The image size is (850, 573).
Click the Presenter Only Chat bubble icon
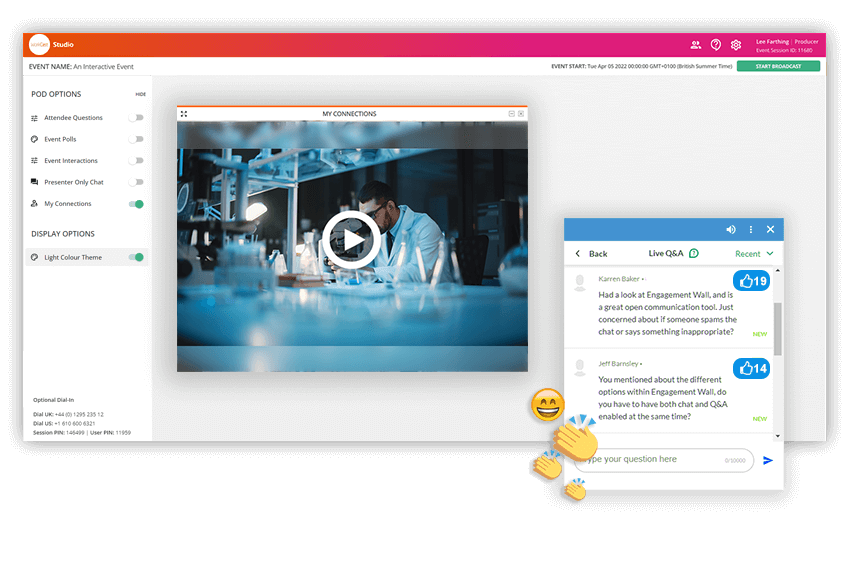tap(35, 182)
